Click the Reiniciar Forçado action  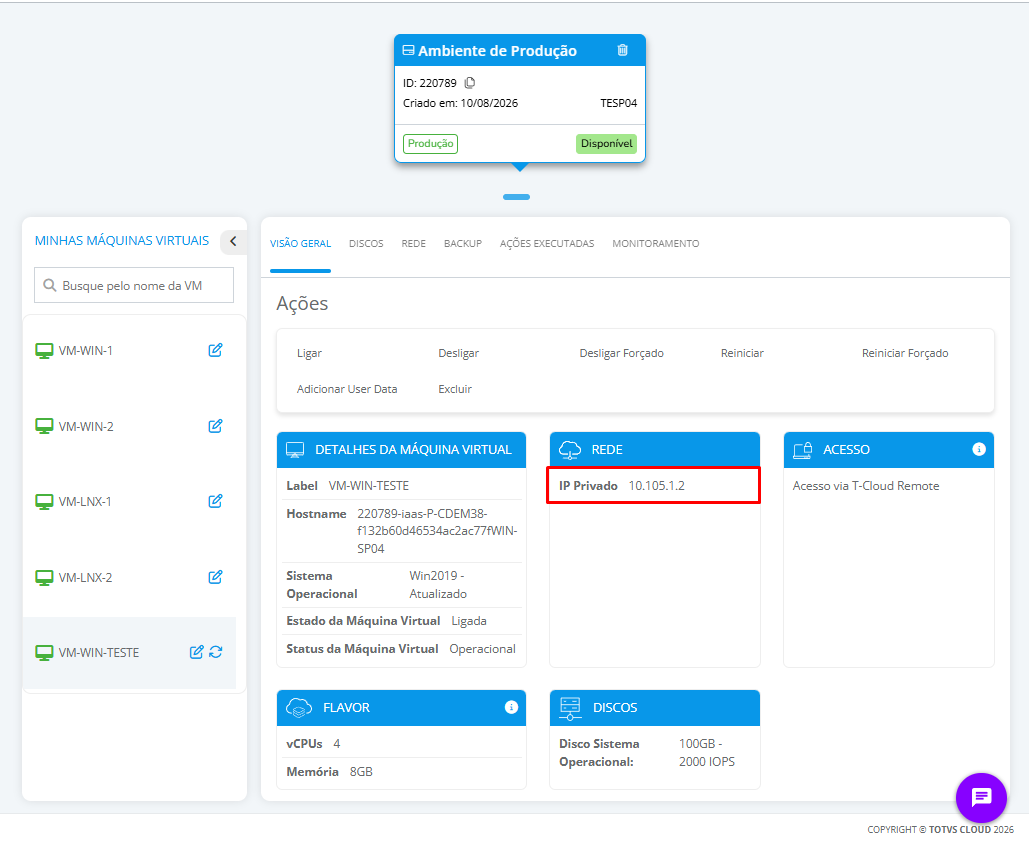[905, 353]
